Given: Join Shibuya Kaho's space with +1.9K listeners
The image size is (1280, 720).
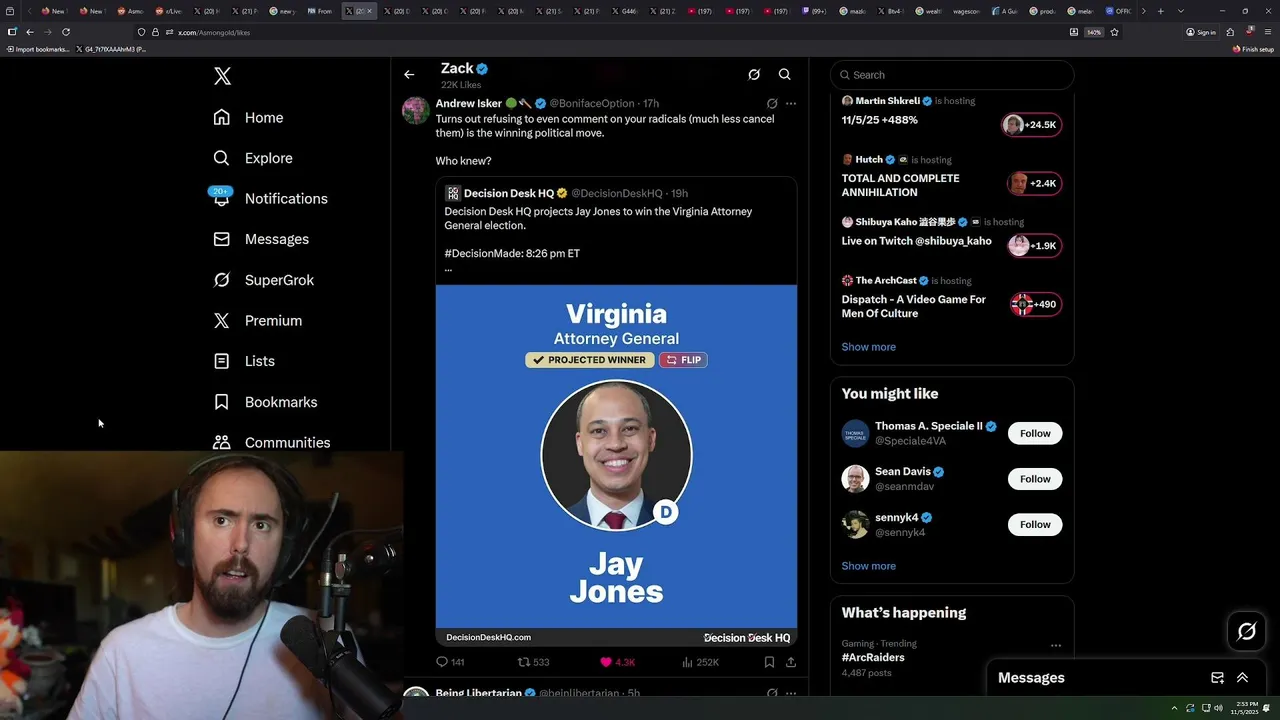Looking at the screenshot, I should 1034,246.
